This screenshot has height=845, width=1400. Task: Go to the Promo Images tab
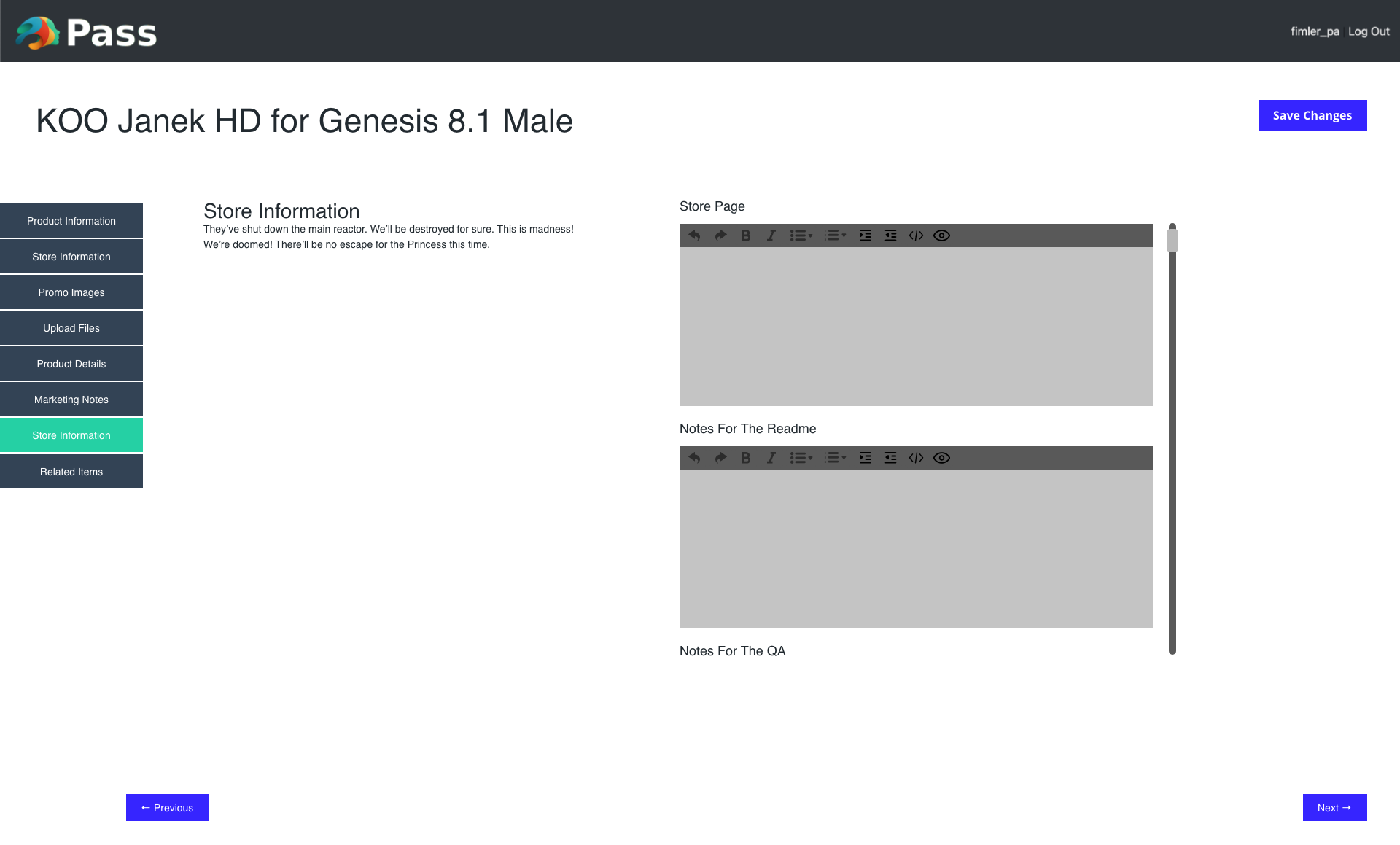[71, 292]
